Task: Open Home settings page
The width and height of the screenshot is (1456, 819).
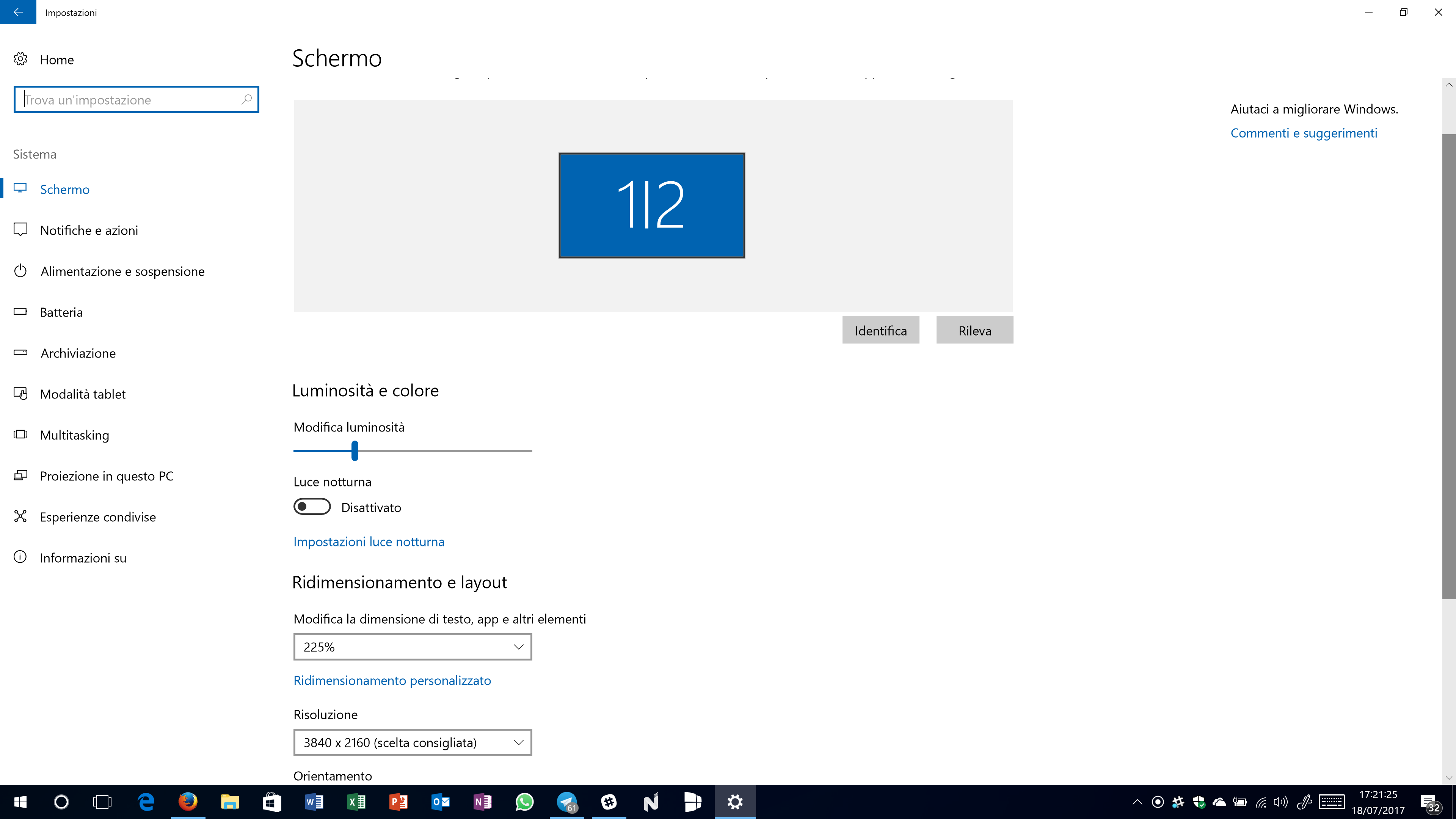Action: tap(56, 60)
